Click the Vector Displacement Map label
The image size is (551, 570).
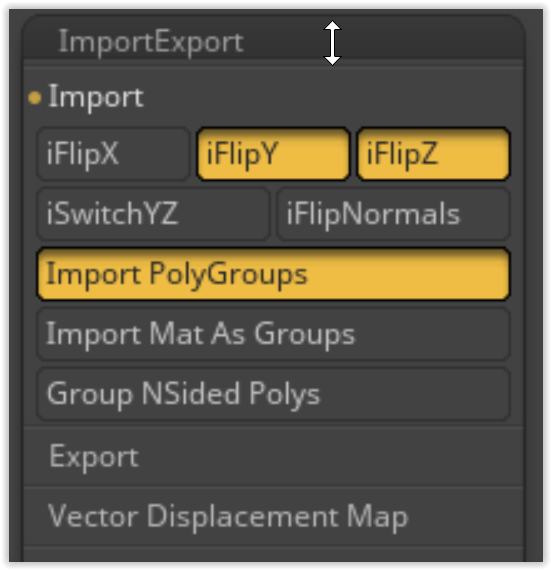pos(228,517)
